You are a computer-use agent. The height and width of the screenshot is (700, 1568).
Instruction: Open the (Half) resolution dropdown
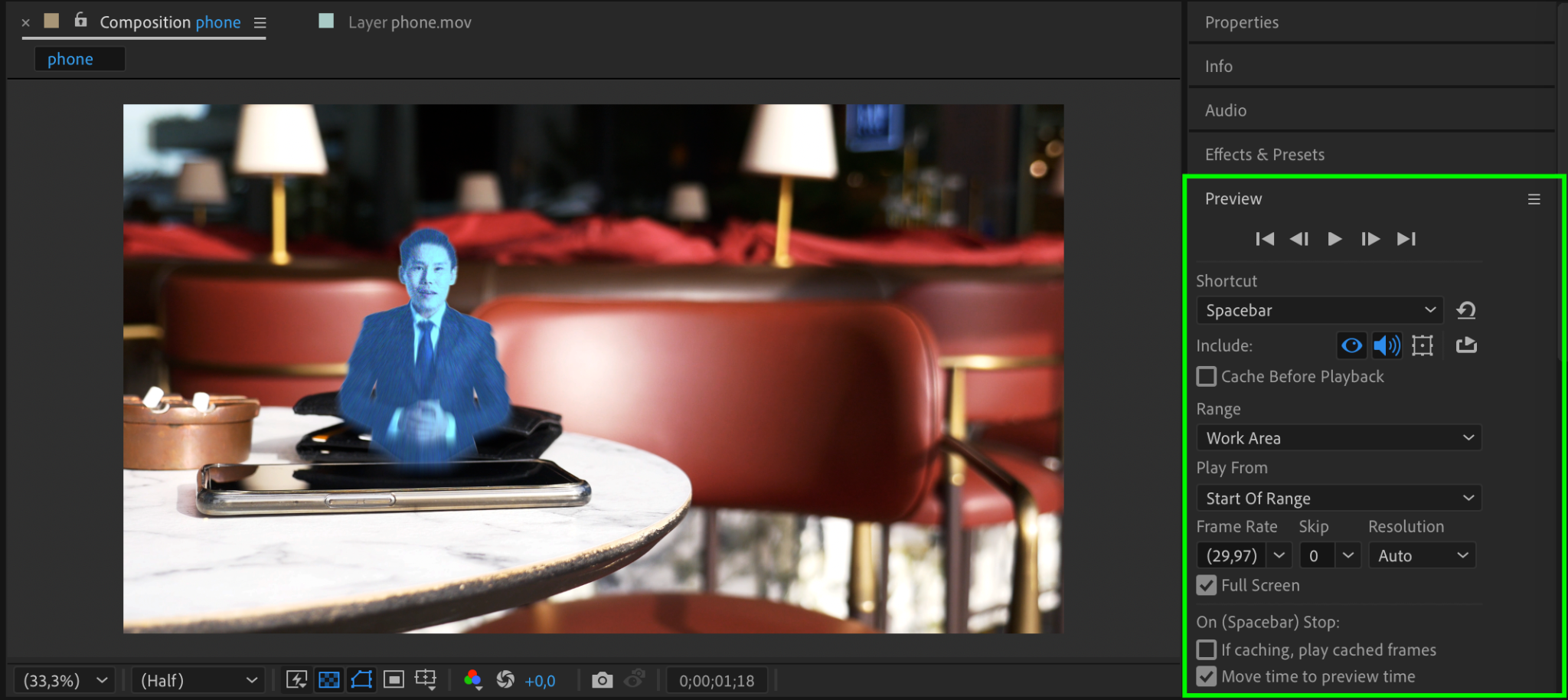[198, 680]
